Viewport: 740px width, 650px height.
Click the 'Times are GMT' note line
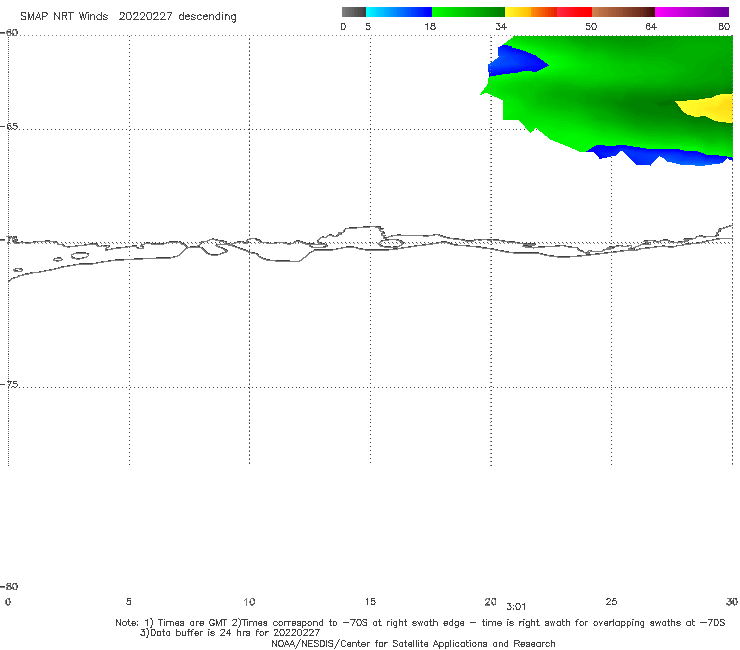coord(420,623)
